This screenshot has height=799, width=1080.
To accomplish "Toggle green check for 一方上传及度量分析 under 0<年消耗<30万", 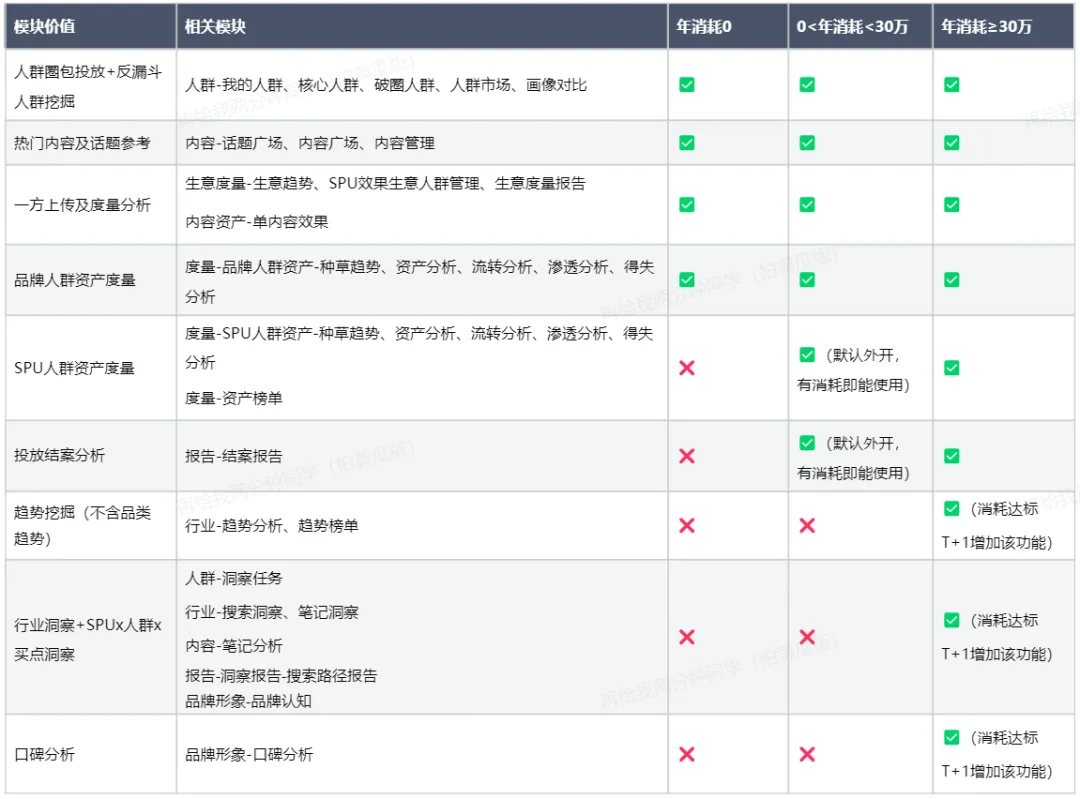I will (807, 205).
